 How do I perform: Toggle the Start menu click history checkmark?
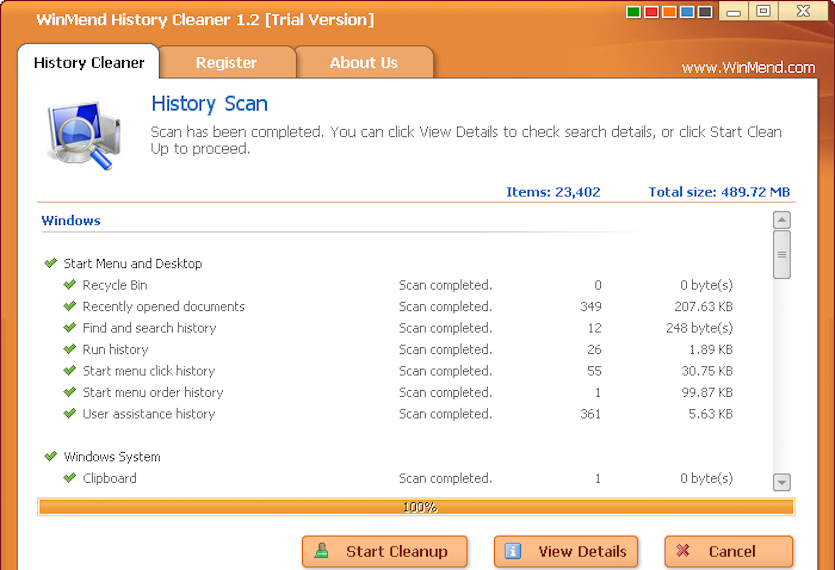(70, 370)
